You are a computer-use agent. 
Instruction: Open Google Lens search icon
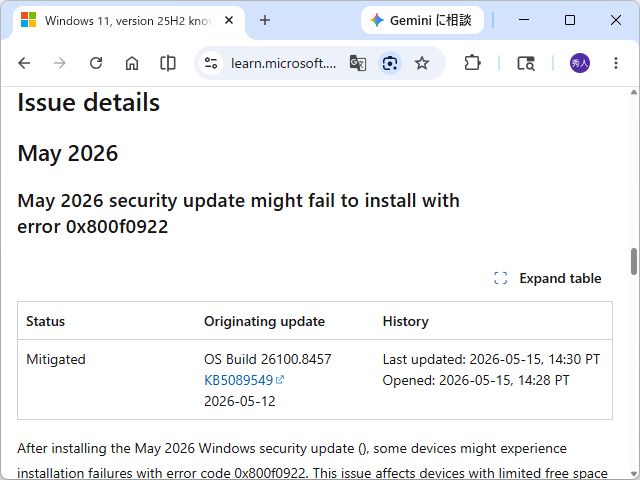pyautogui.click(x=390, y=63)
